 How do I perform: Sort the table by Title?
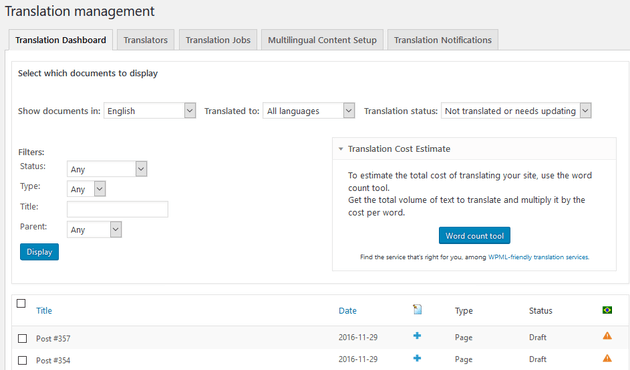[x=44, y=311]
